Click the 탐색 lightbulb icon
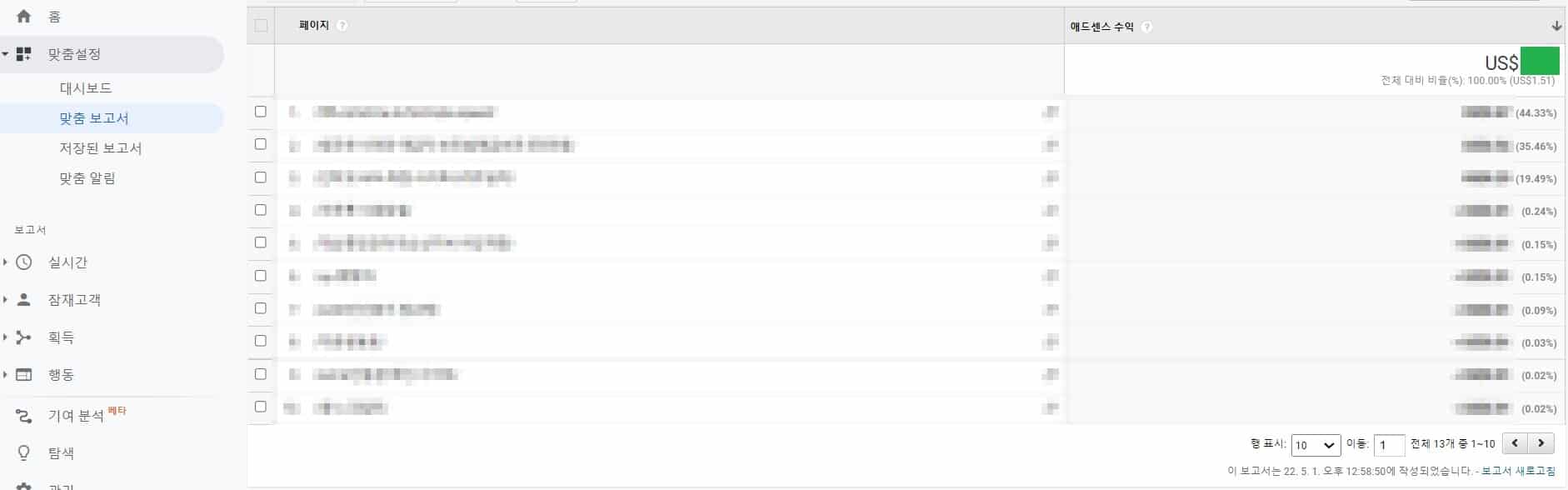Image resolution: width=1568 pixels, height=490 pixels. (23, 452)
